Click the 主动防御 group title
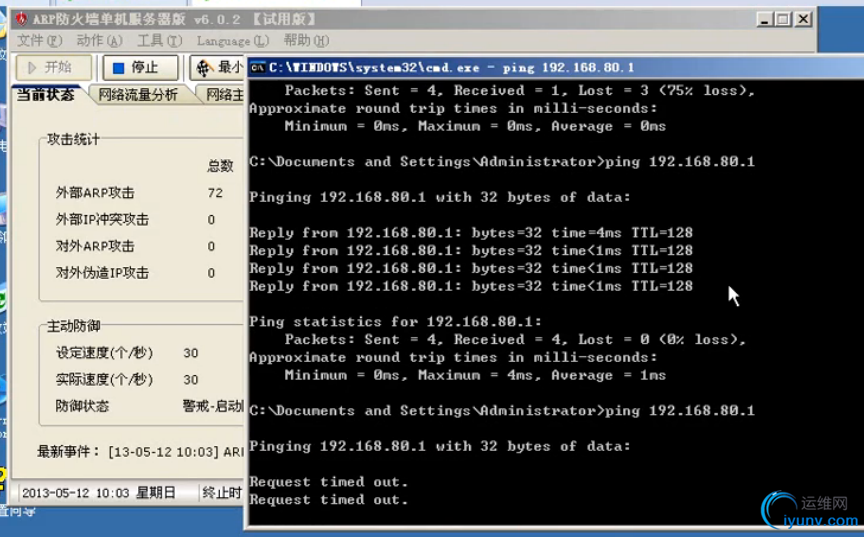The height and width of the screenshot is (537, 864). [x=73, y=326]
